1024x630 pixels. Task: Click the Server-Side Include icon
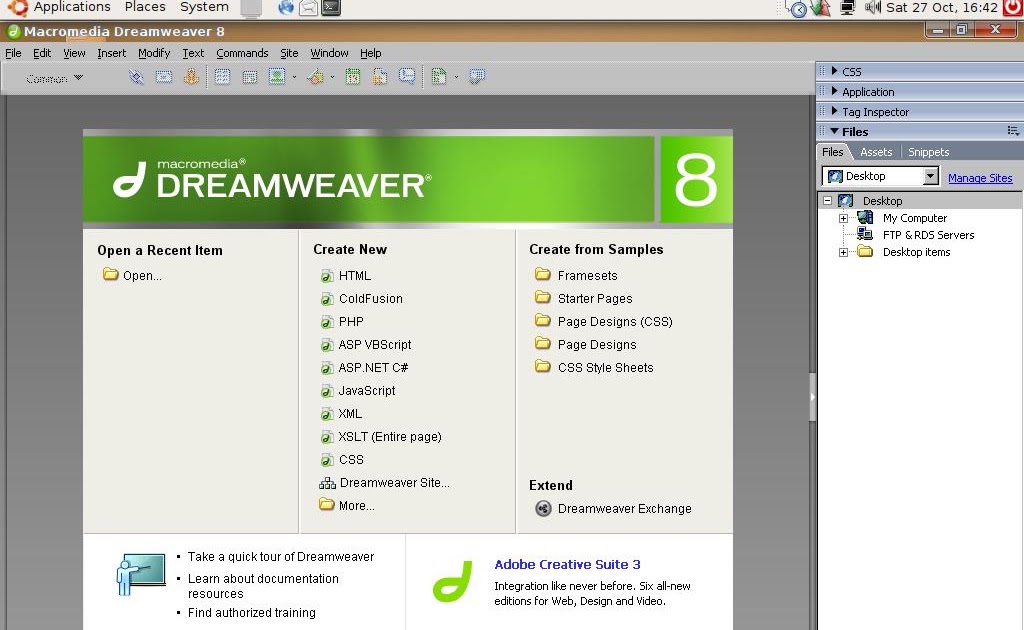379,77
